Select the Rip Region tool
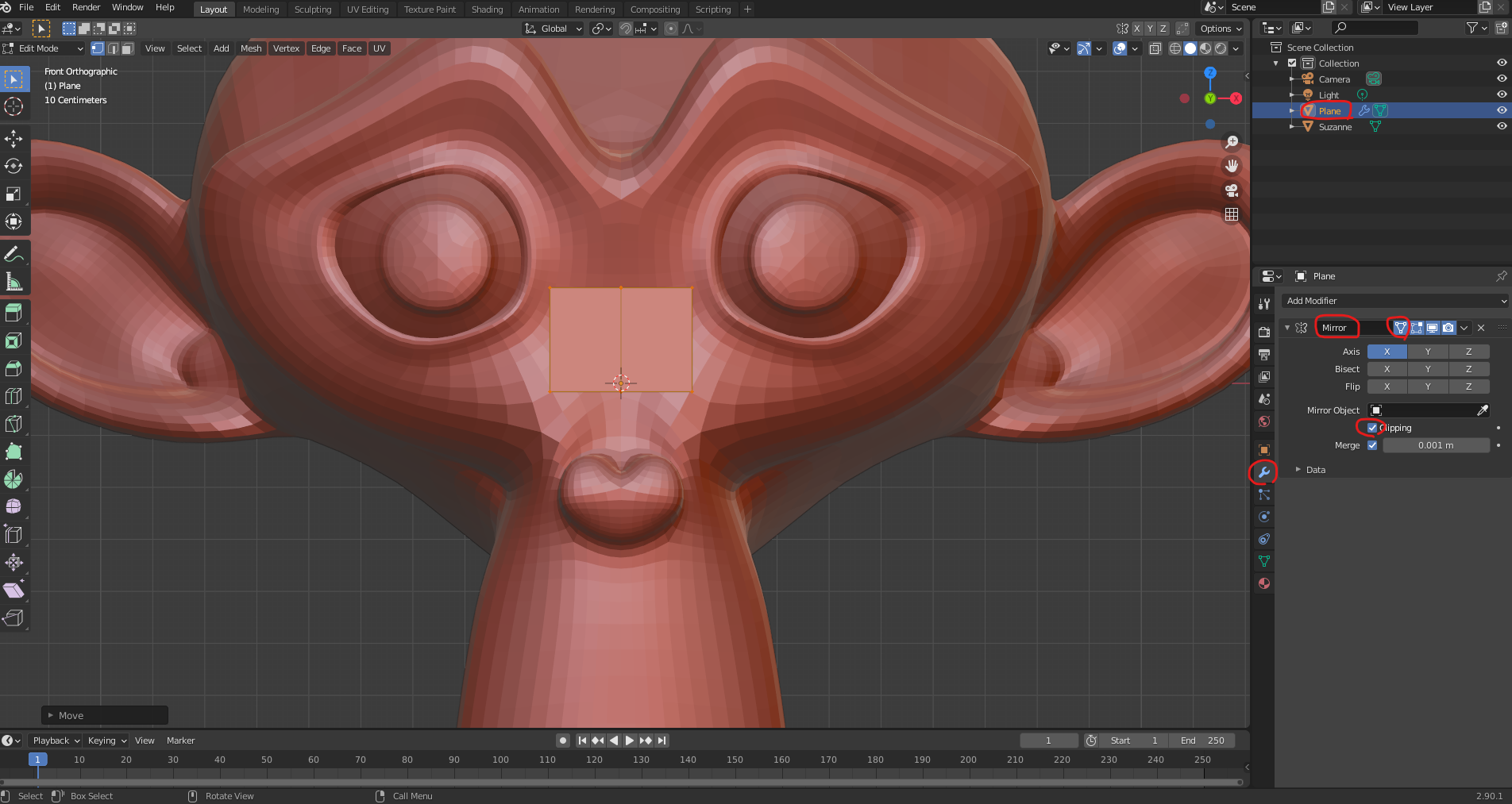The width and height of the screenshot is (1512, 804). pos(13,617)
